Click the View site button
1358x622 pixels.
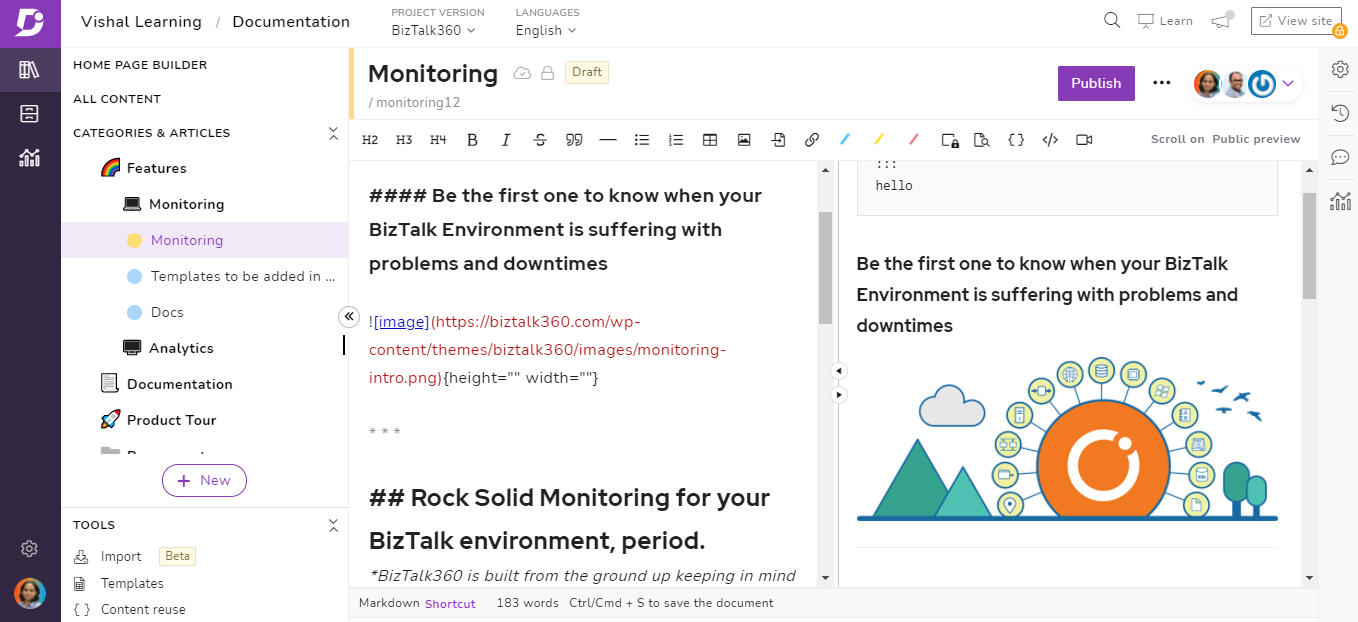click(x=1295, y=21)
